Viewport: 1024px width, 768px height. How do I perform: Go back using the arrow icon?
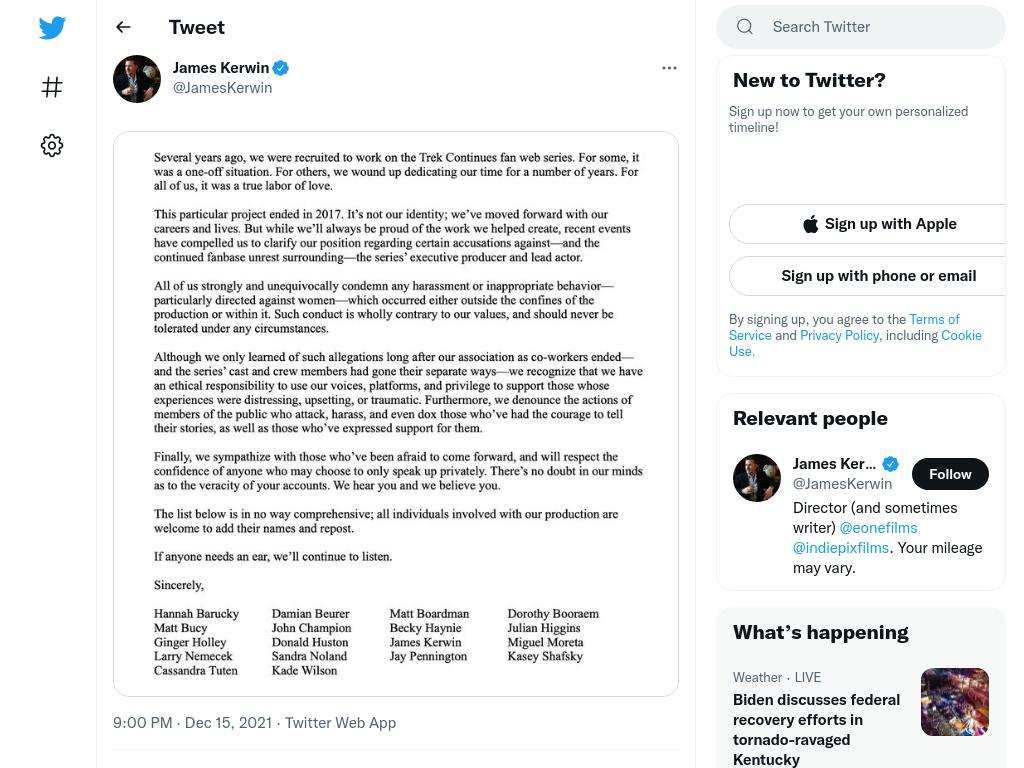pyautogui.click(x=123, y=27)
